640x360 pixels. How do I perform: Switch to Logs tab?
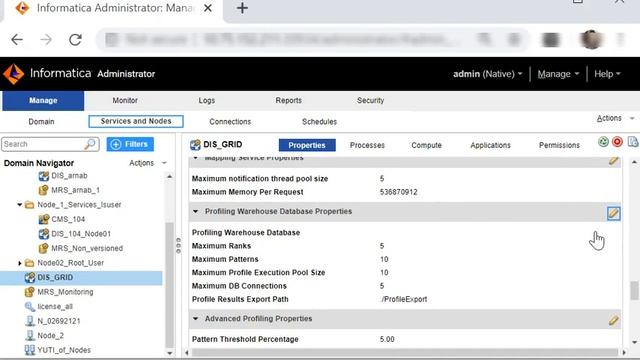click(x=207, y=100)
